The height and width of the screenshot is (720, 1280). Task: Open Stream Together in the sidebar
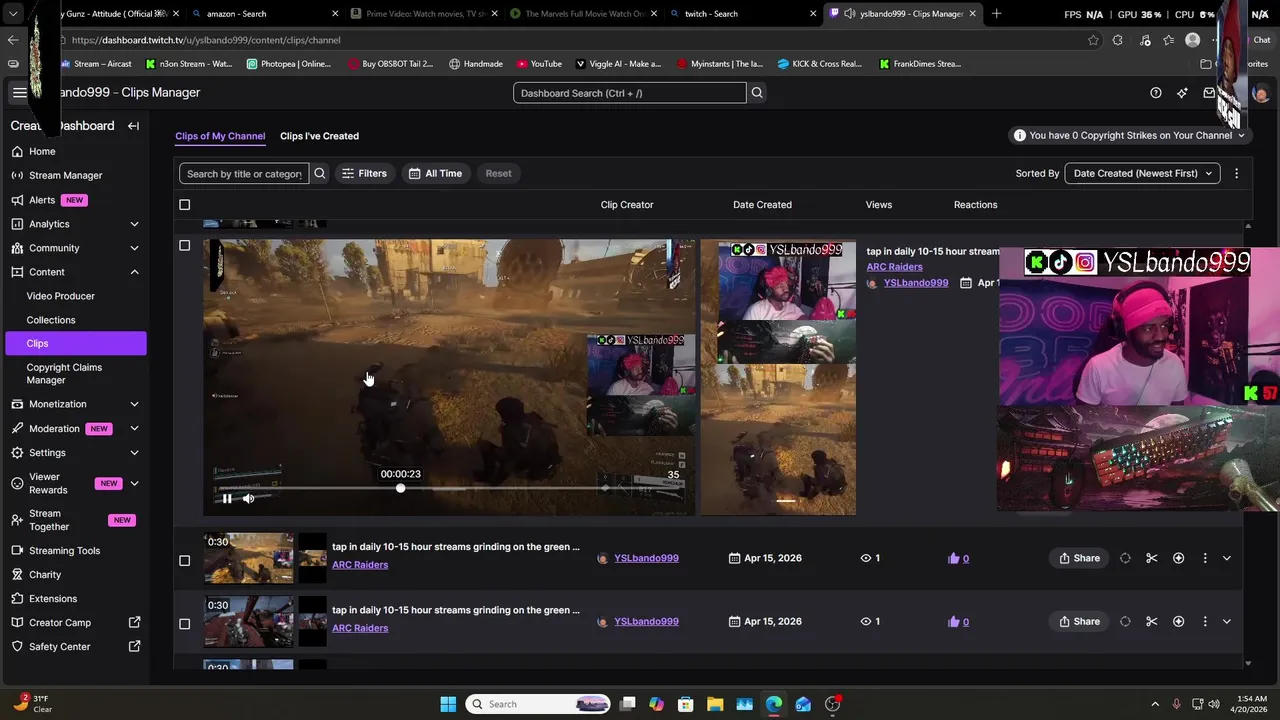[49, 520]
